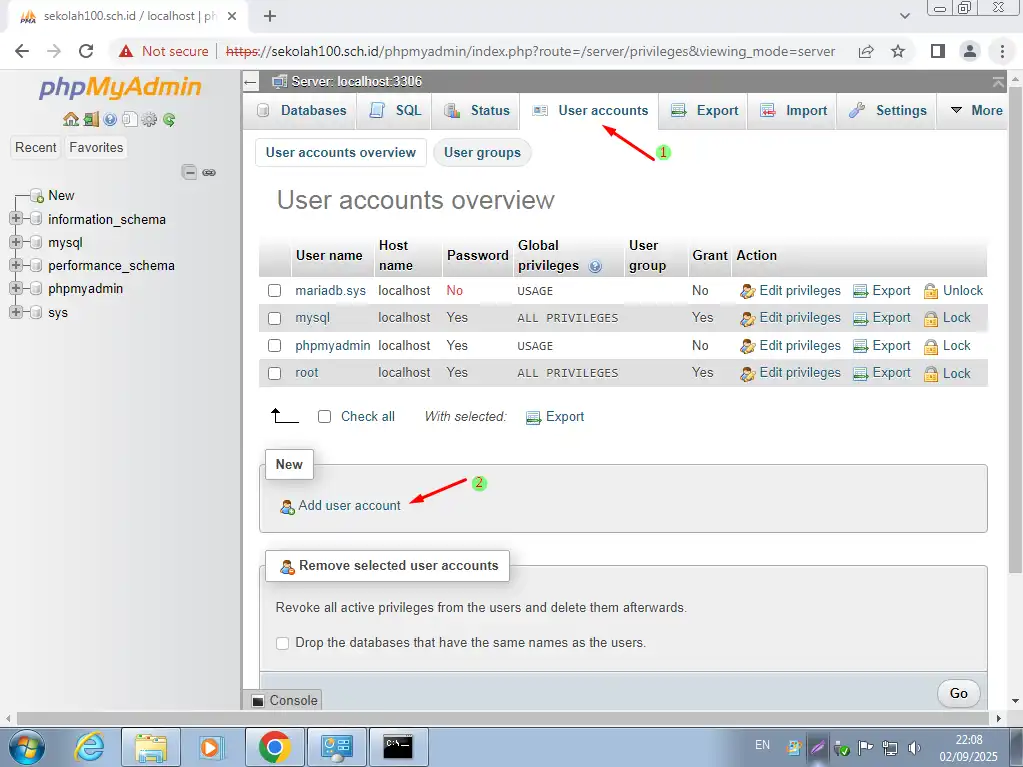Image resolution: width=1023 pixels, height=767 pixels.
Task: Open phpMyAdmin documentation help icon
Action: [110, 119]
